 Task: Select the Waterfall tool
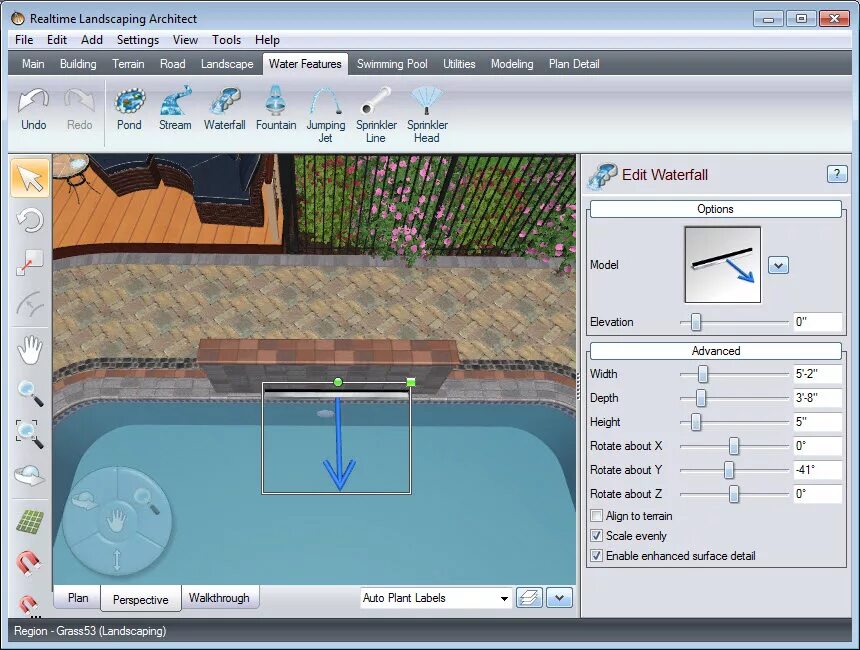click(225, 110)
